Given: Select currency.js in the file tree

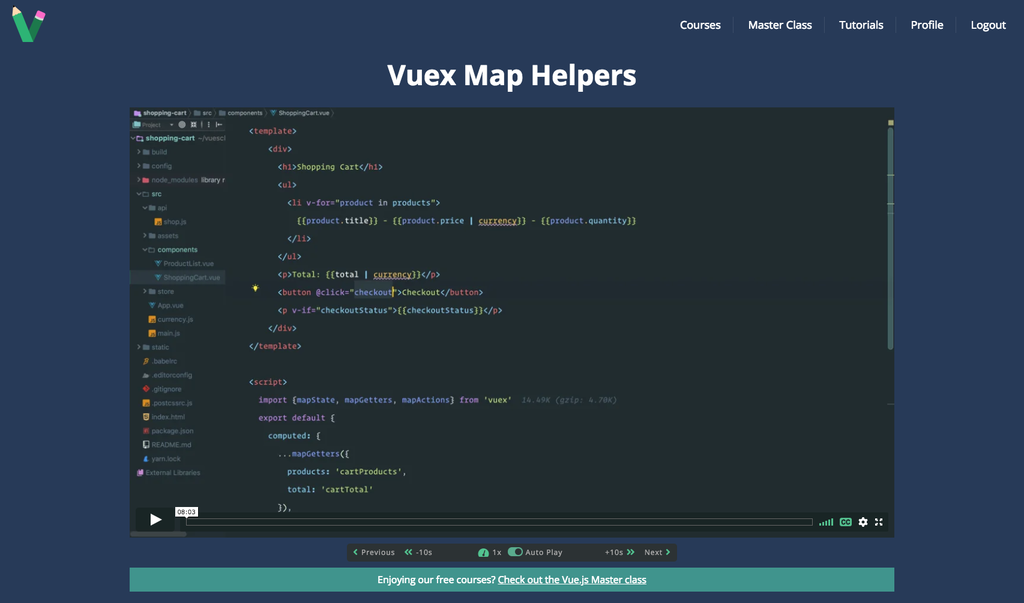Looking at the screenshot, I should [x=170, y=319].
